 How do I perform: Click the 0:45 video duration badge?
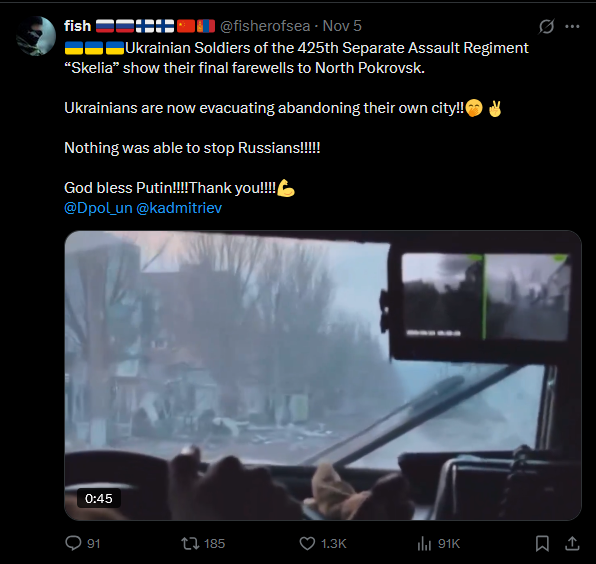coord(99,498)
